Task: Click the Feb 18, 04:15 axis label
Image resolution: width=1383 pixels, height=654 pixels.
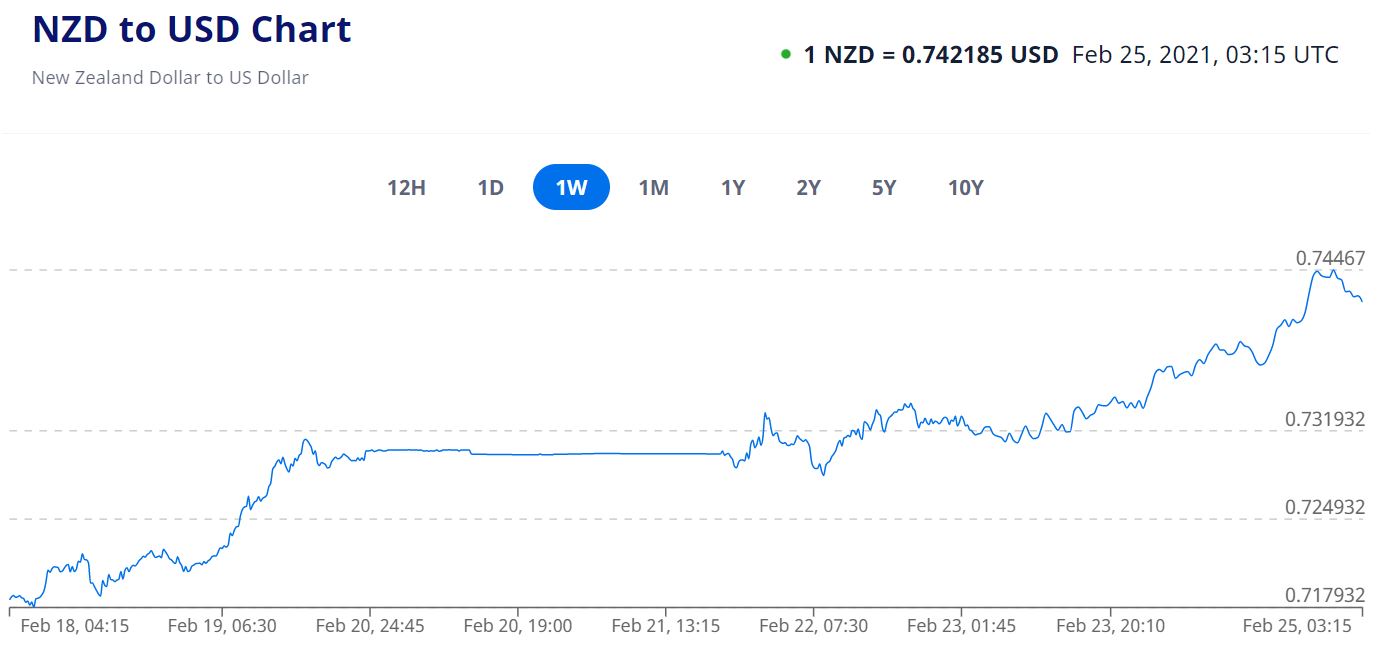Action: coord(74,626)
